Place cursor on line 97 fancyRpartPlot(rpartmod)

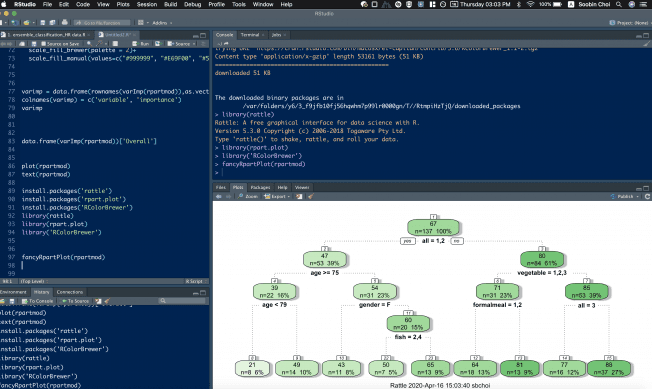pyautogui.click(x=63, y=257)
